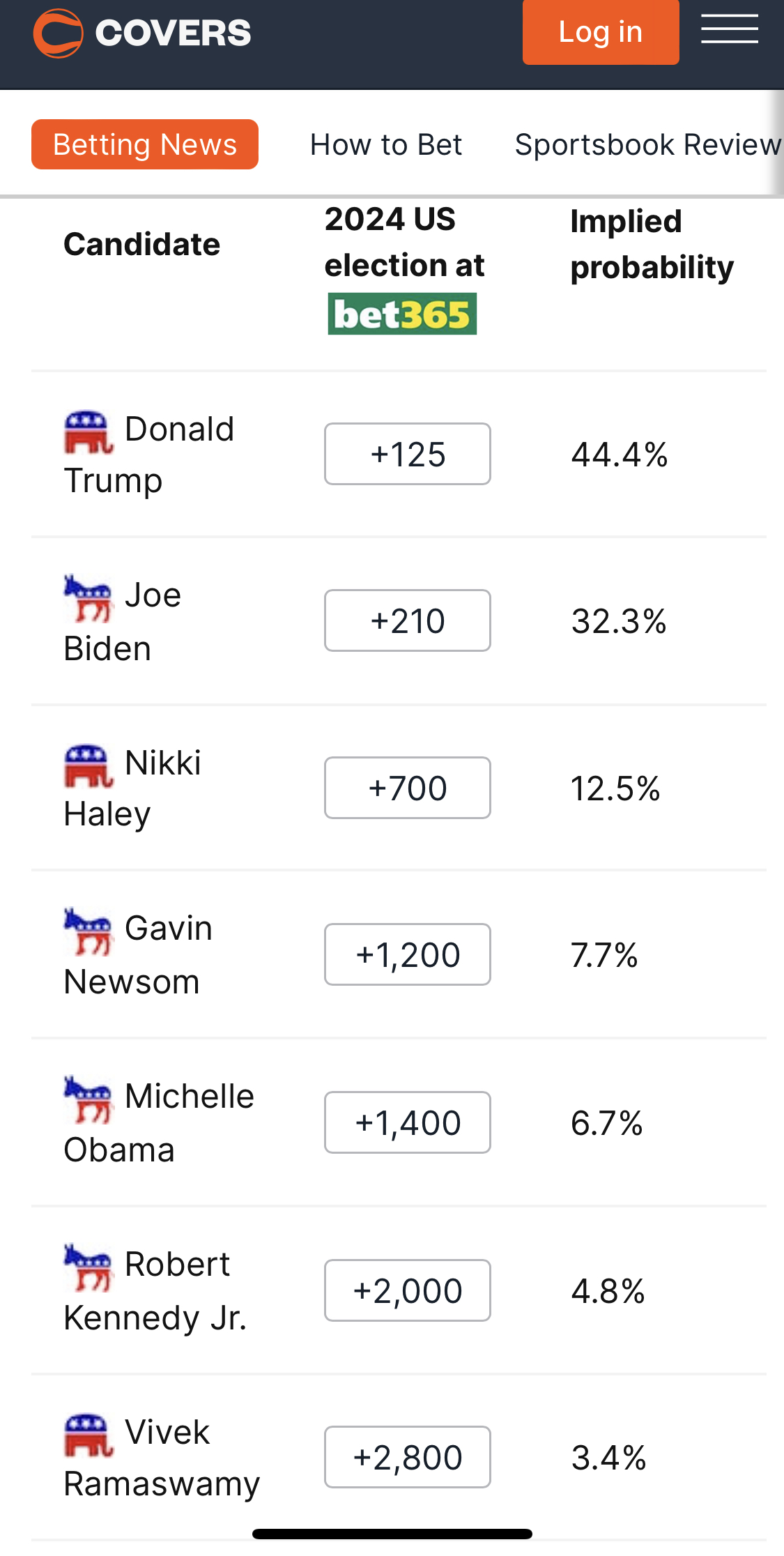Choose Gavin Newsom +1,200 odds
Viewport: 784px width, 1556px height.
pos(408,954)
